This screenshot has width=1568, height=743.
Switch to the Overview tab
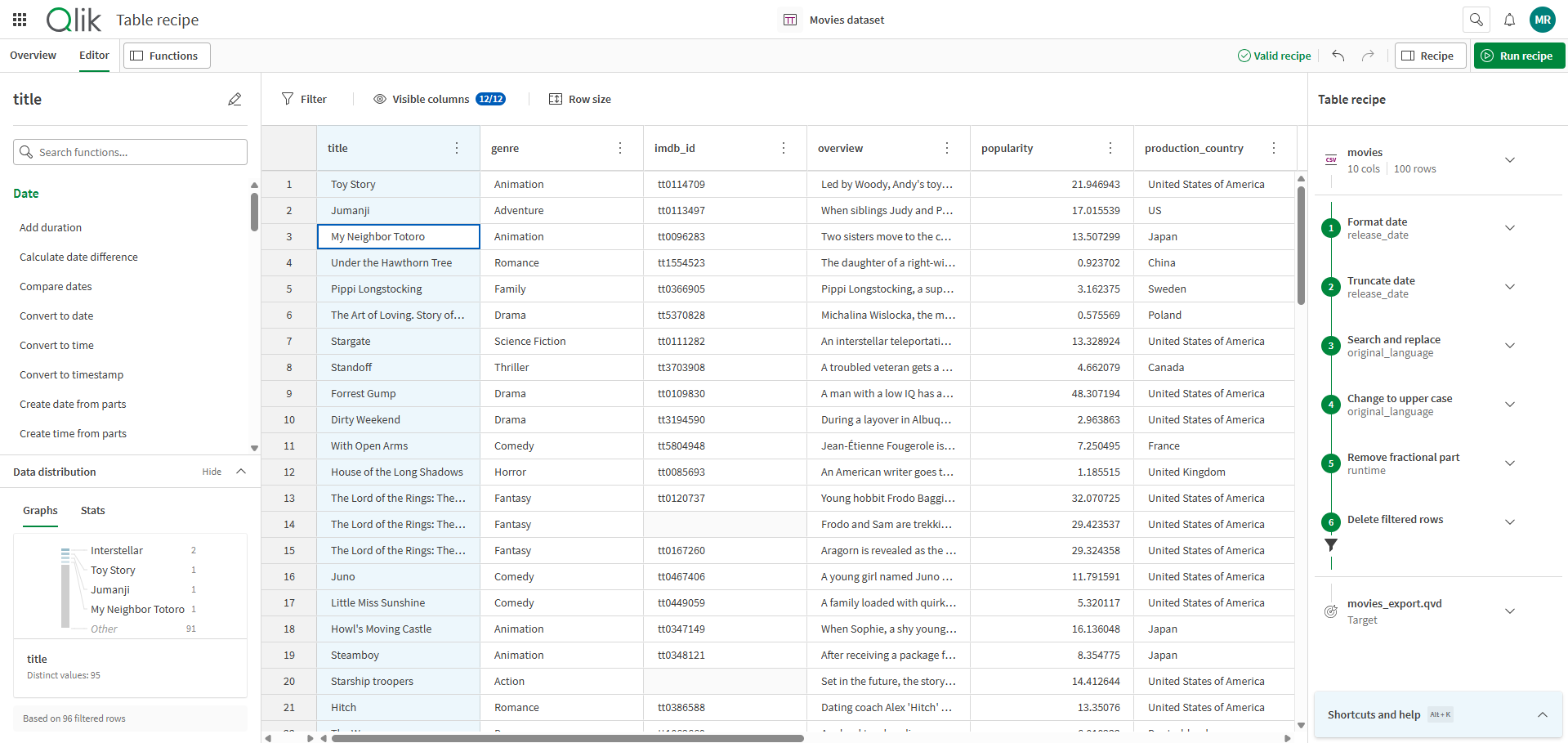33,55
